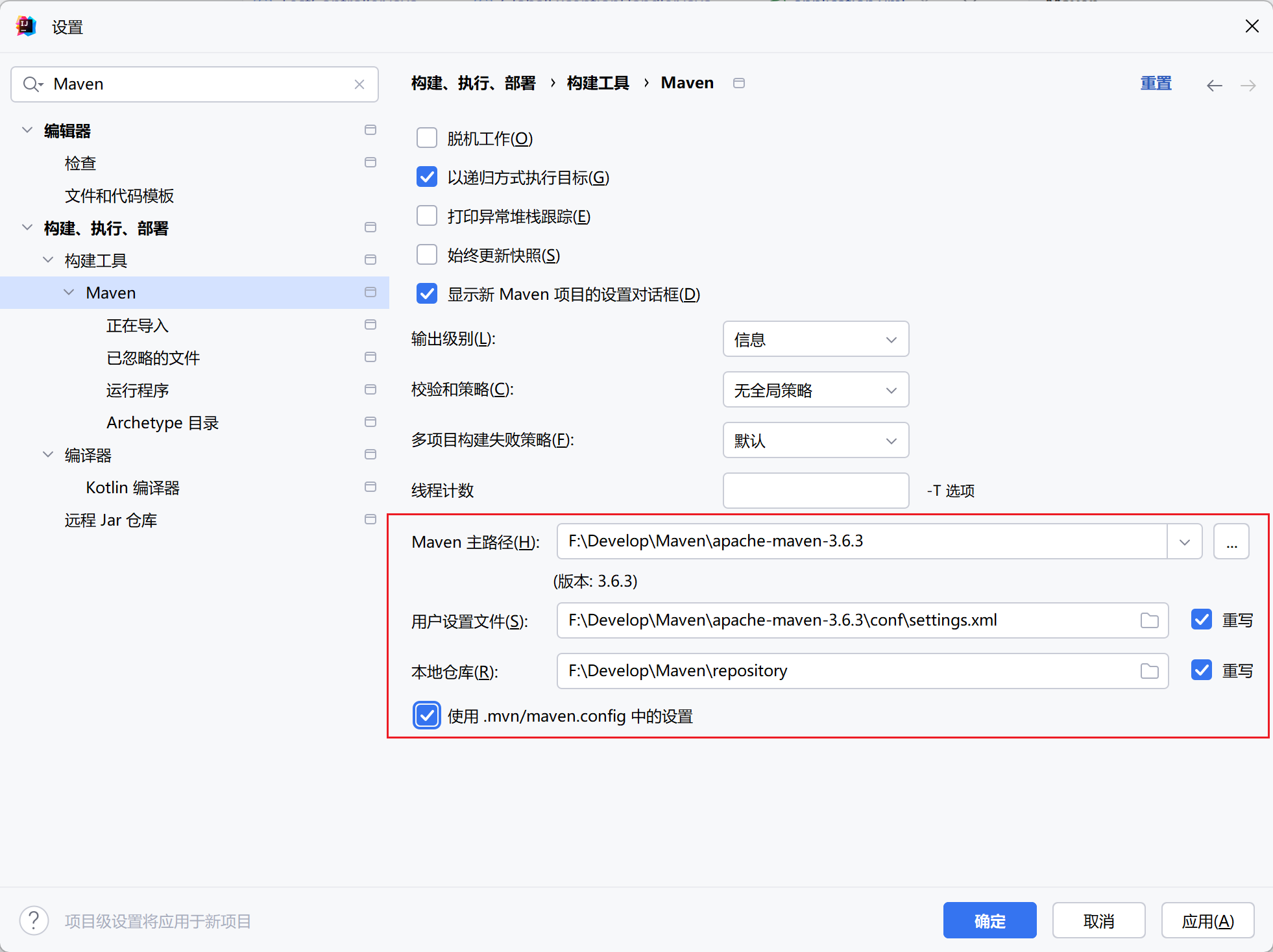The height and width of the screenshot is (952, 1273).
Task: Uncheck 以递归方式执行目标 checkbox
Action: coord(427,177)
